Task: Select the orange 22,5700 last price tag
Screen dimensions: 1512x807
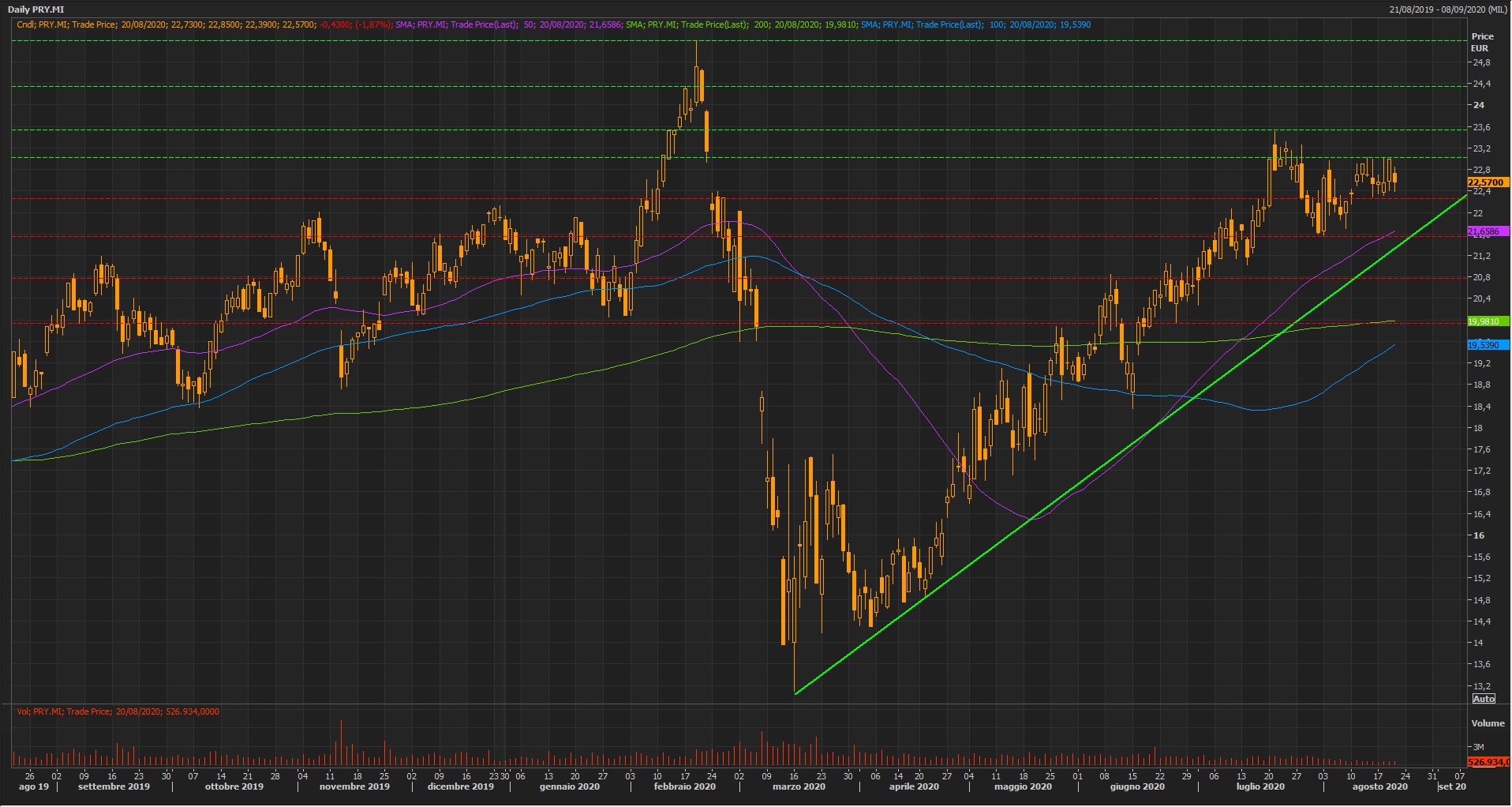Action: coord(1487,182)
